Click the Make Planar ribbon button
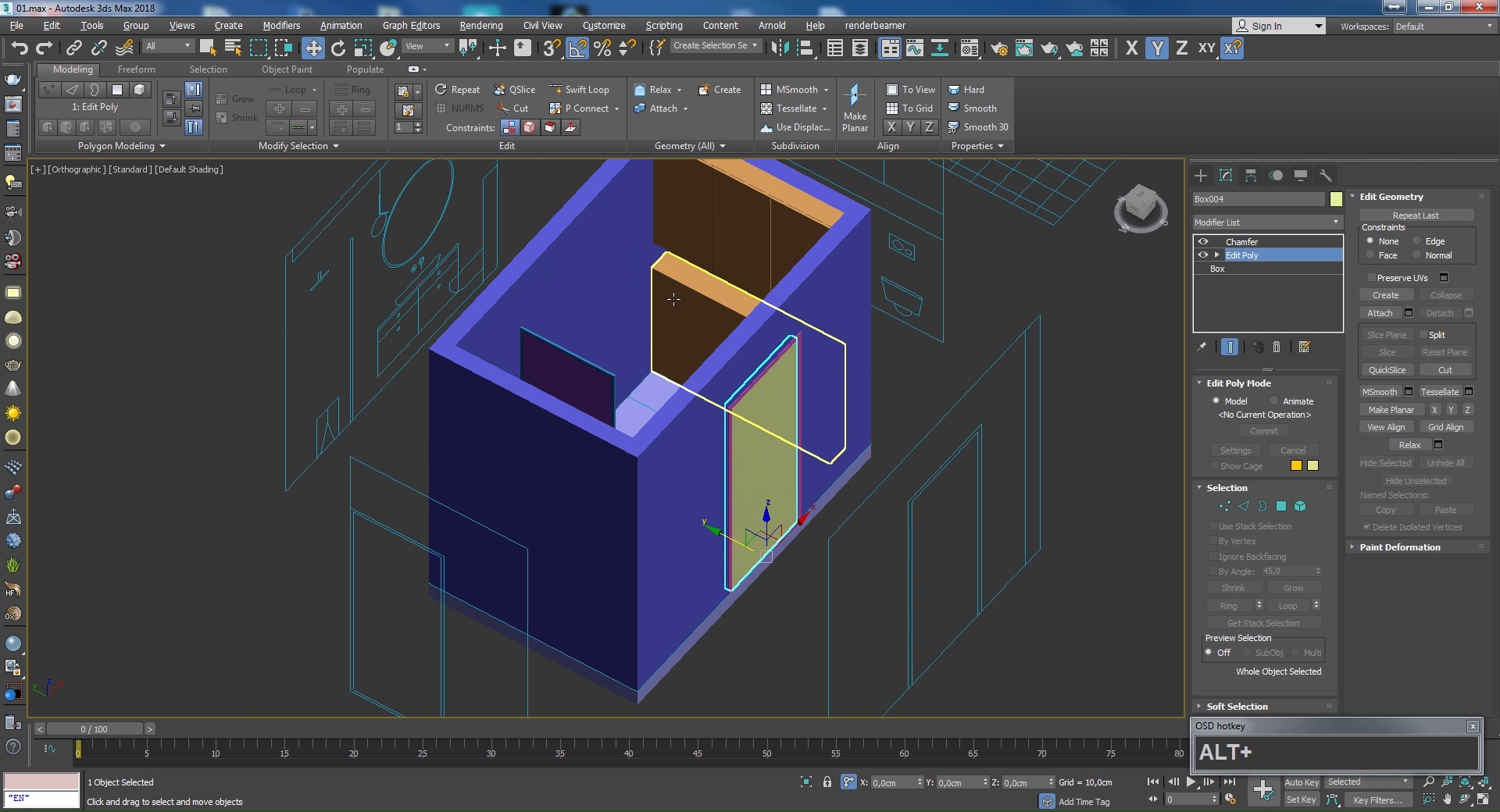This screenshot has width=1500, height=812. click(x=855, y=109)
